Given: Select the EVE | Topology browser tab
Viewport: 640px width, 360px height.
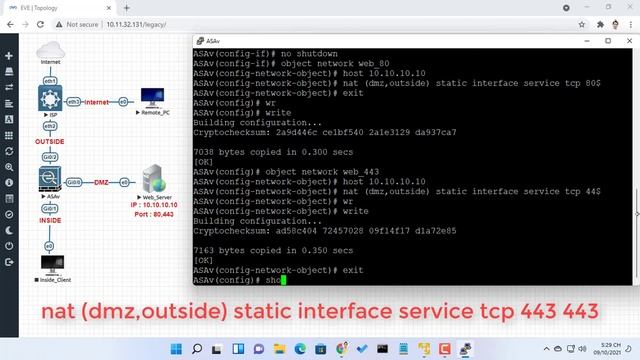Looking at the screenshot, I should click(60, 8).
